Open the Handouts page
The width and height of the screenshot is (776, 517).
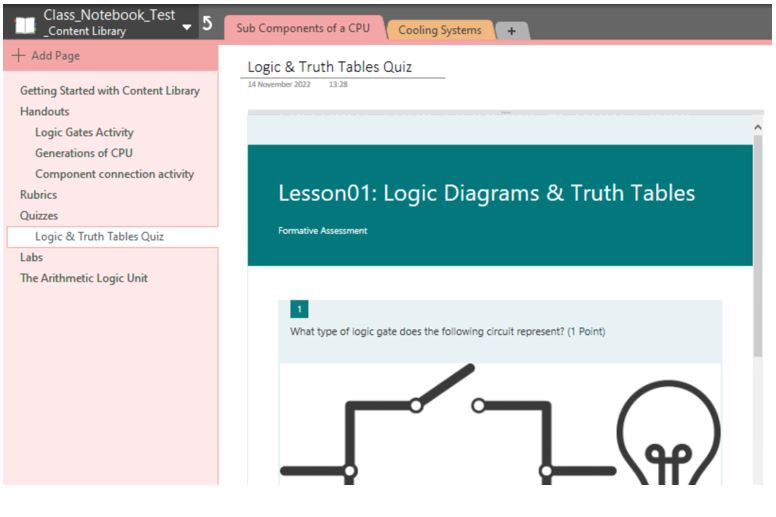pos(45,111)
